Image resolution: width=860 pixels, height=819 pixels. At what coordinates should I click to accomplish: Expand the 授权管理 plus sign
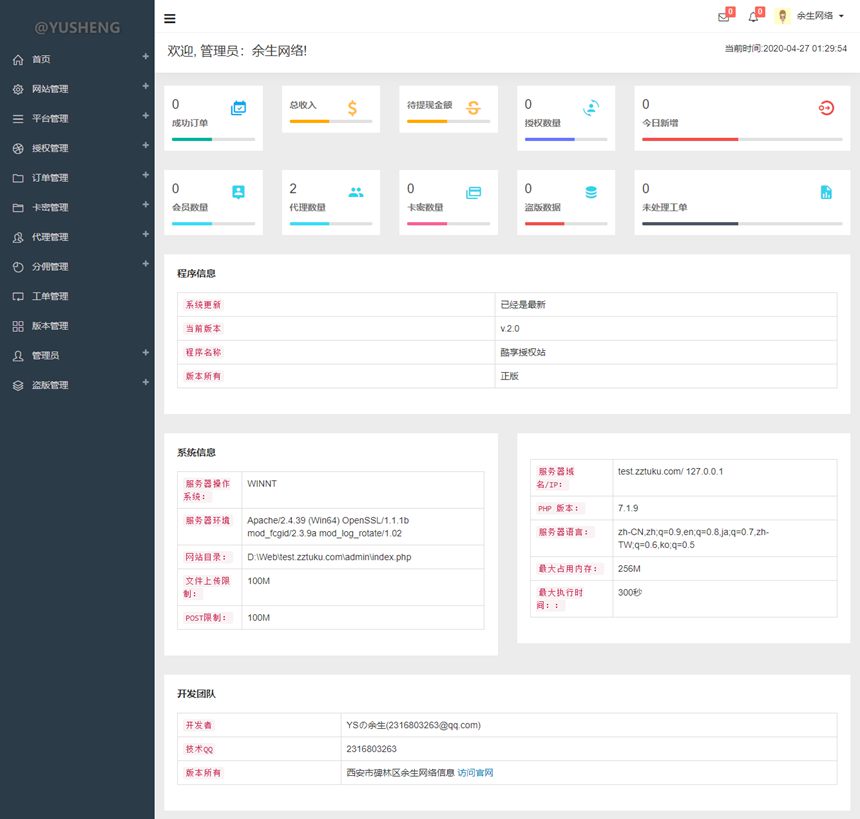pos(145,146)
